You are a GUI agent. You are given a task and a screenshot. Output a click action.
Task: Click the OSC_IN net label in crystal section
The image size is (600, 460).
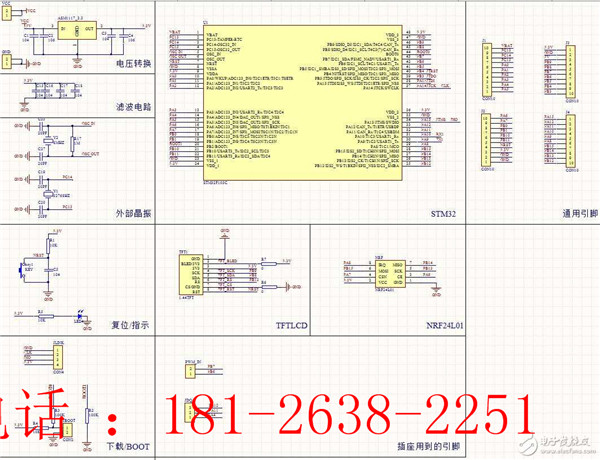click(89, 124)
